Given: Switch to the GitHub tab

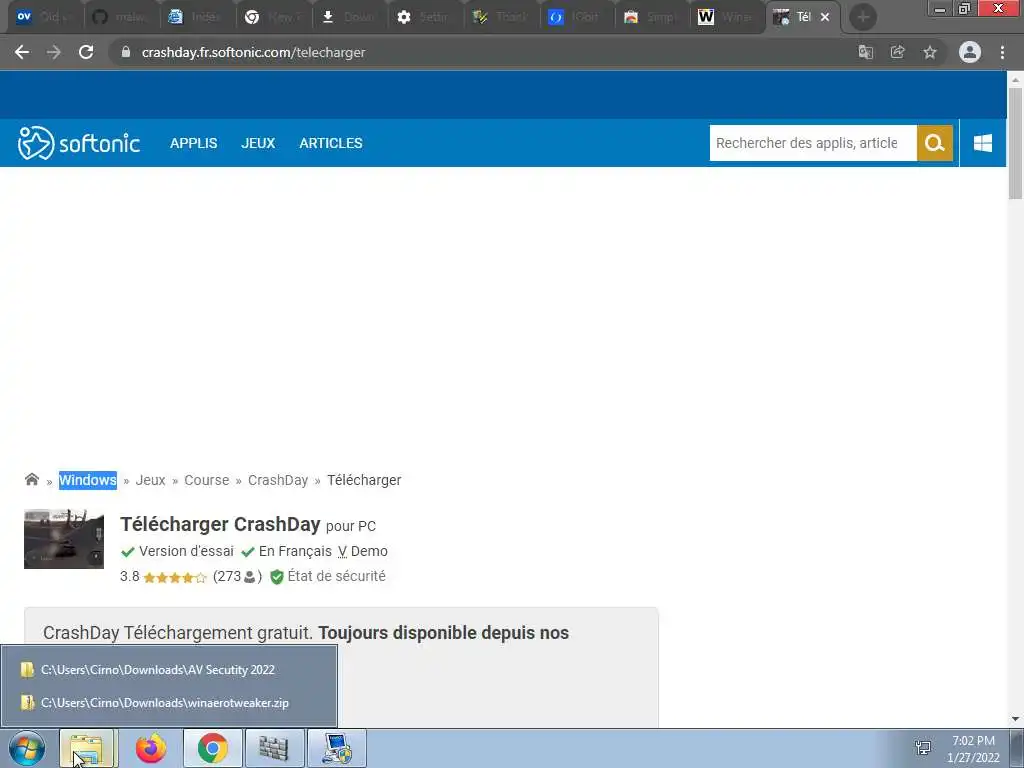Looking at the screenshot, I should 121,17.
